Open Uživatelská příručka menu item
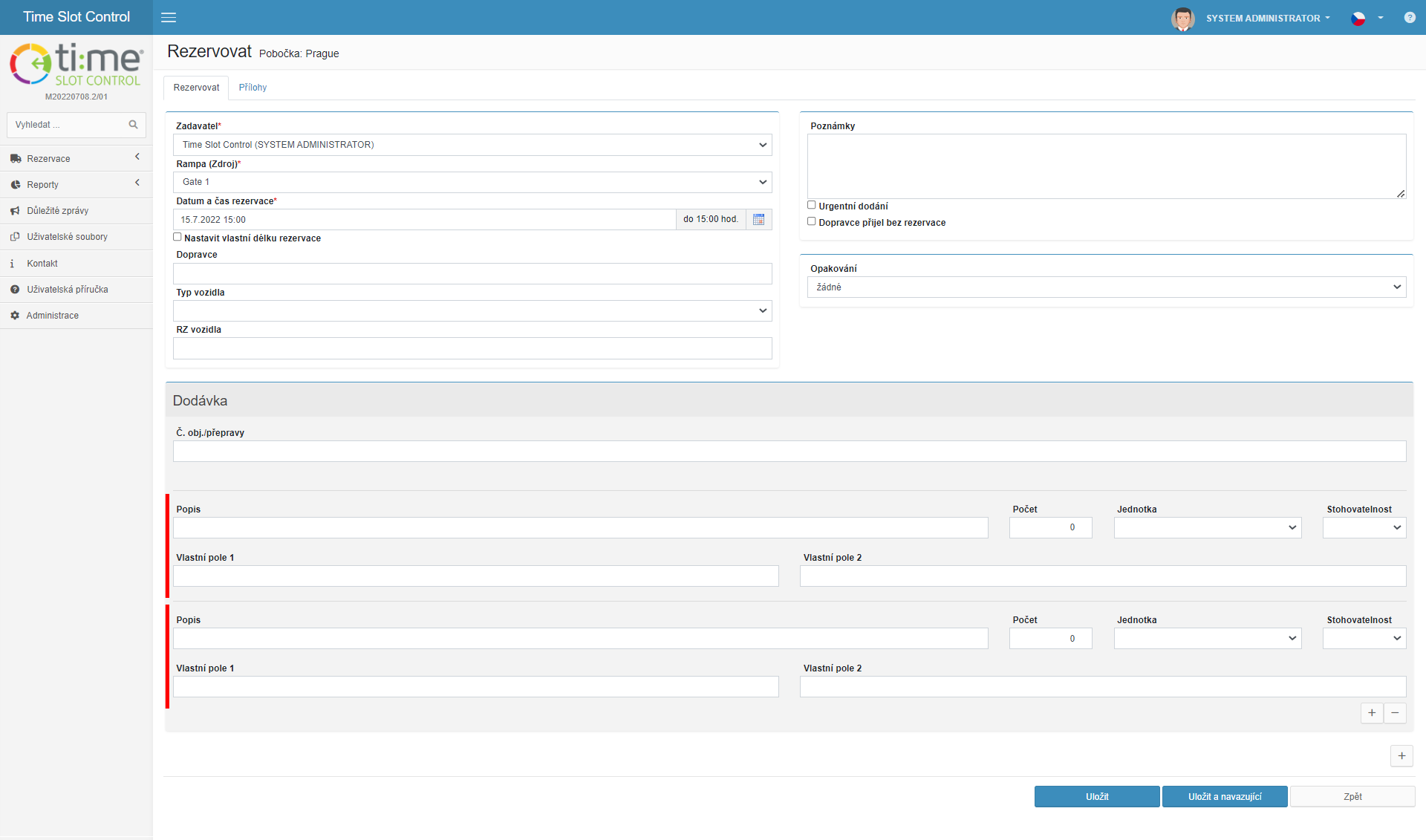The width and height of the screenshot is (1426, 840). (76, 290)
